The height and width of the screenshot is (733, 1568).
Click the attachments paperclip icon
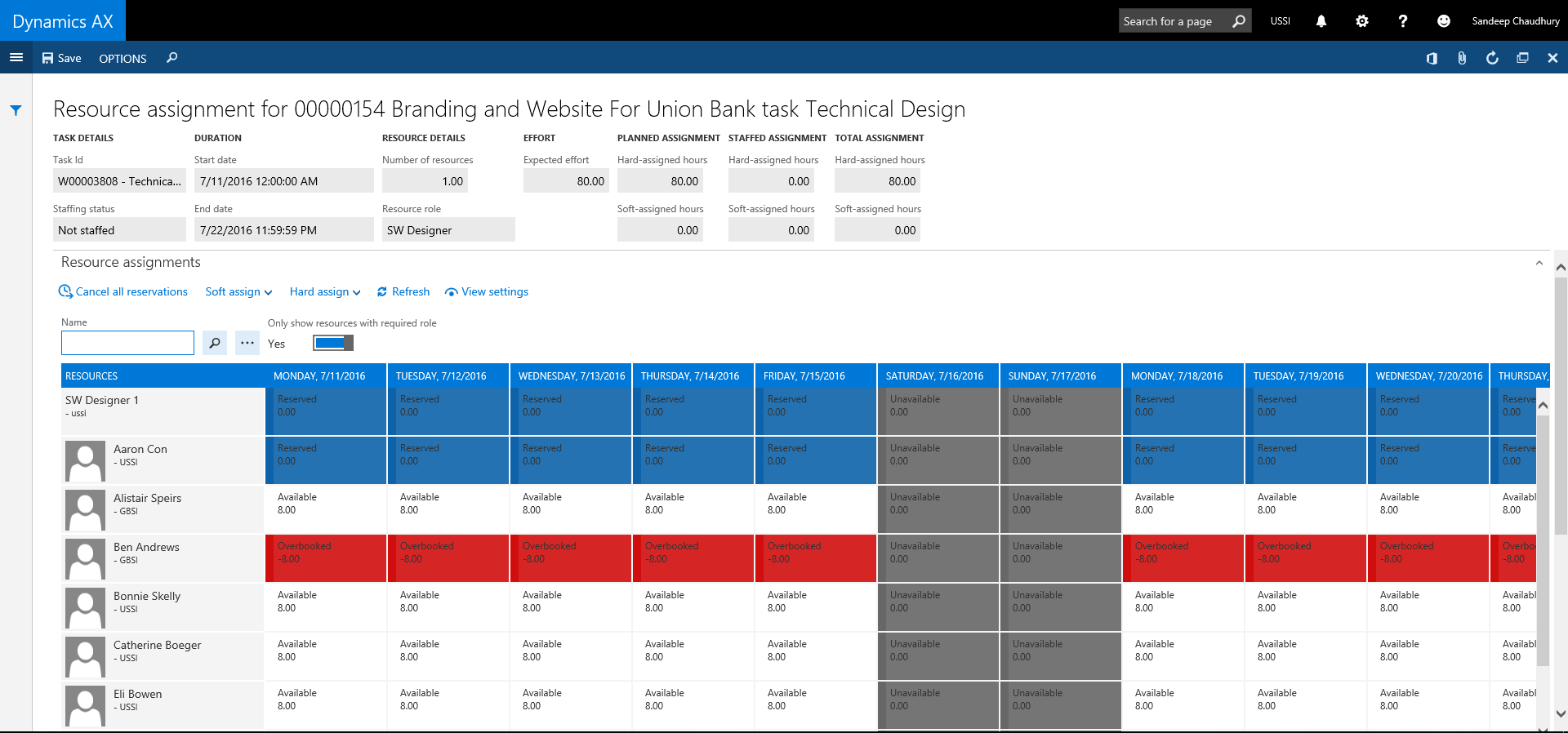tap(1462, 58)
